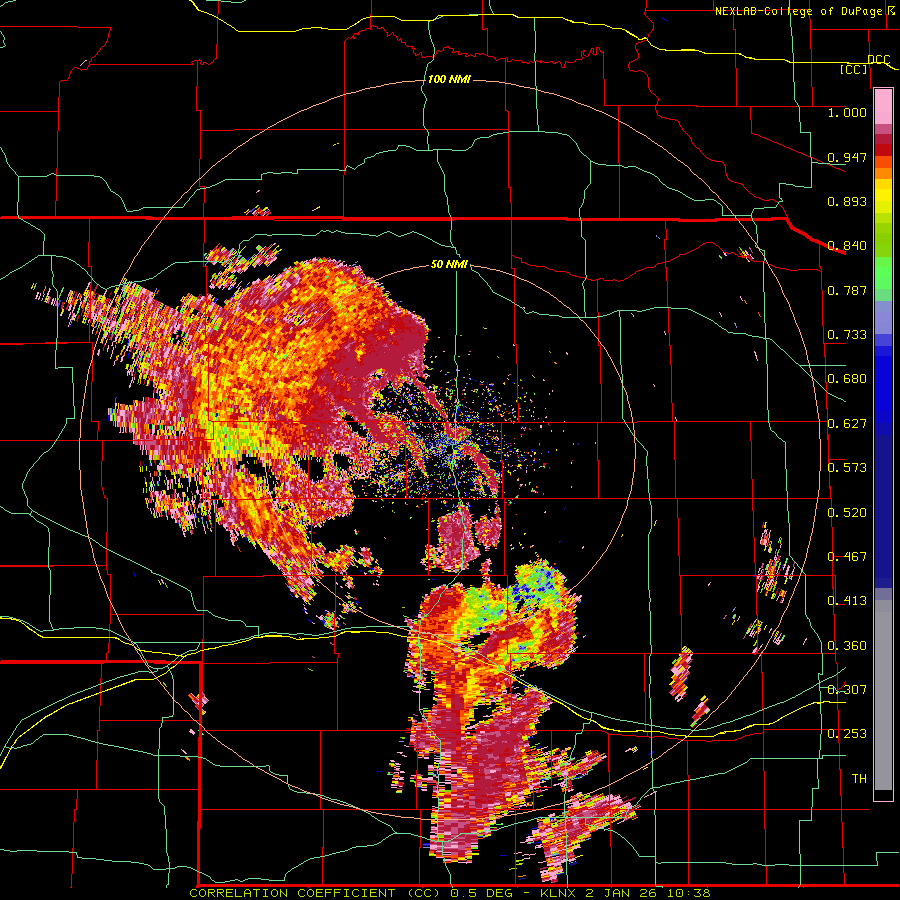900x900 pixels.
Task: Click the KLNX radar site at the range rings' center
Action: coord(453,450)
